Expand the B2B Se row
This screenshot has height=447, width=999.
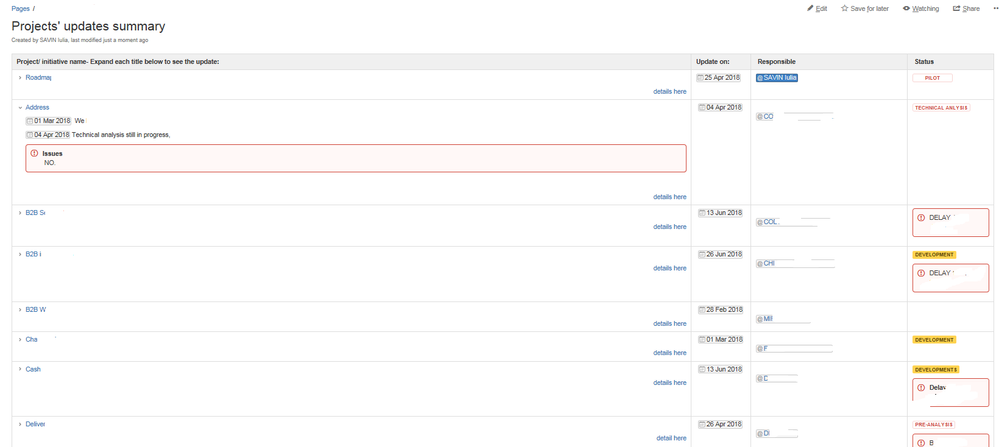20,213
